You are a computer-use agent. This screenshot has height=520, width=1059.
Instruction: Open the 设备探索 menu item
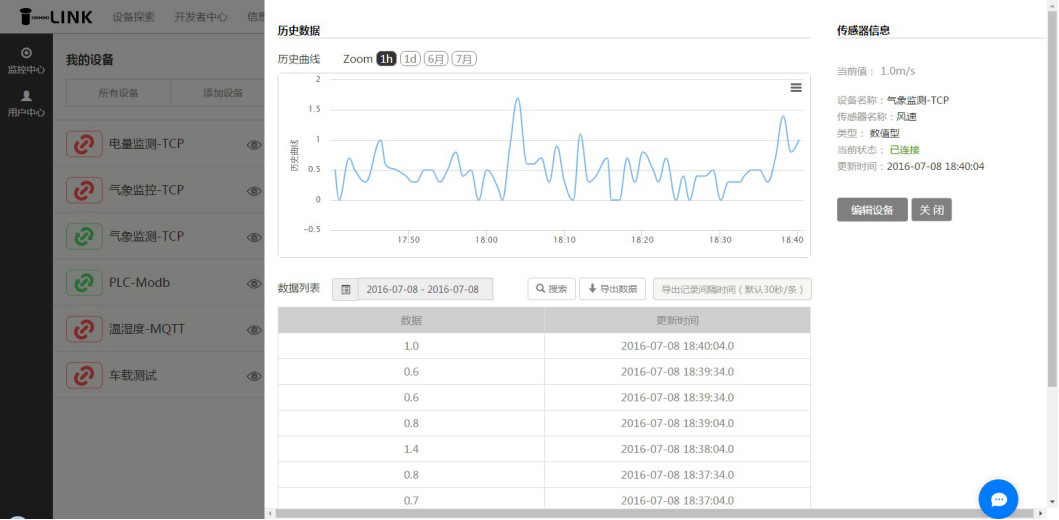point(133,17)
